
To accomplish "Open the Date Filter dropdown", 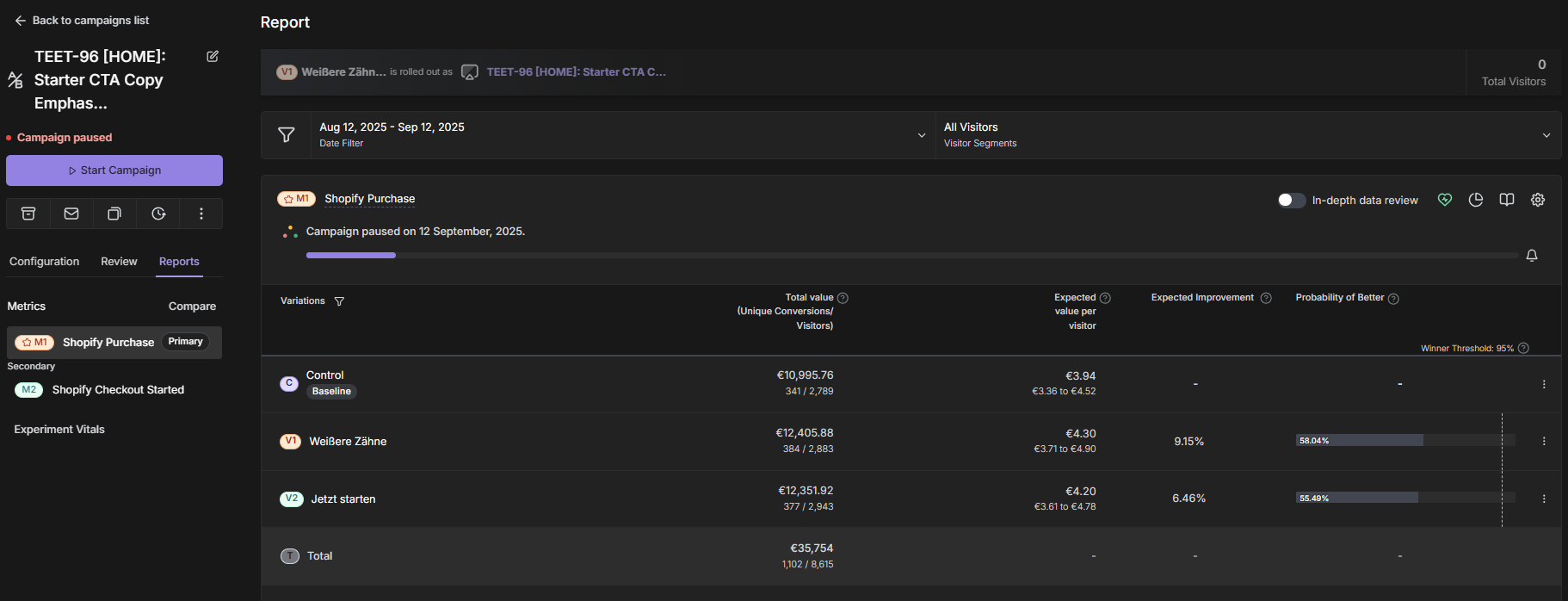I will coord(622,135).
